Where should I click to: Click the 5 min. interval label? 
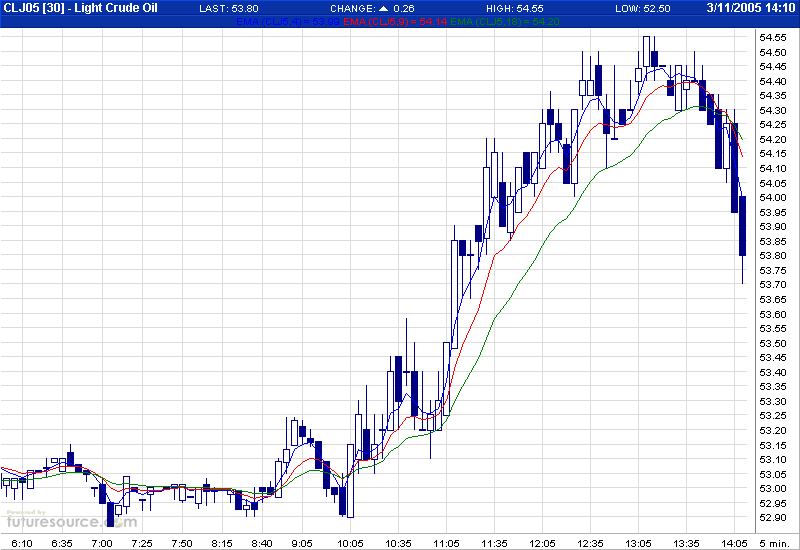click(773, 543)
